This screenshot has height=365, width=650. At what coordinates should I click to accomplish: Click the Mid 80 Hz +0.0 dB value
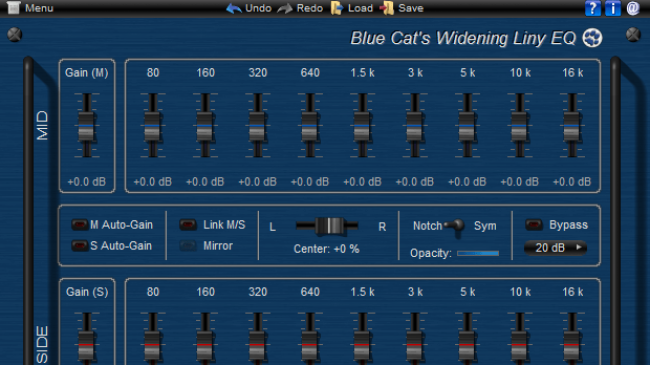153,182
